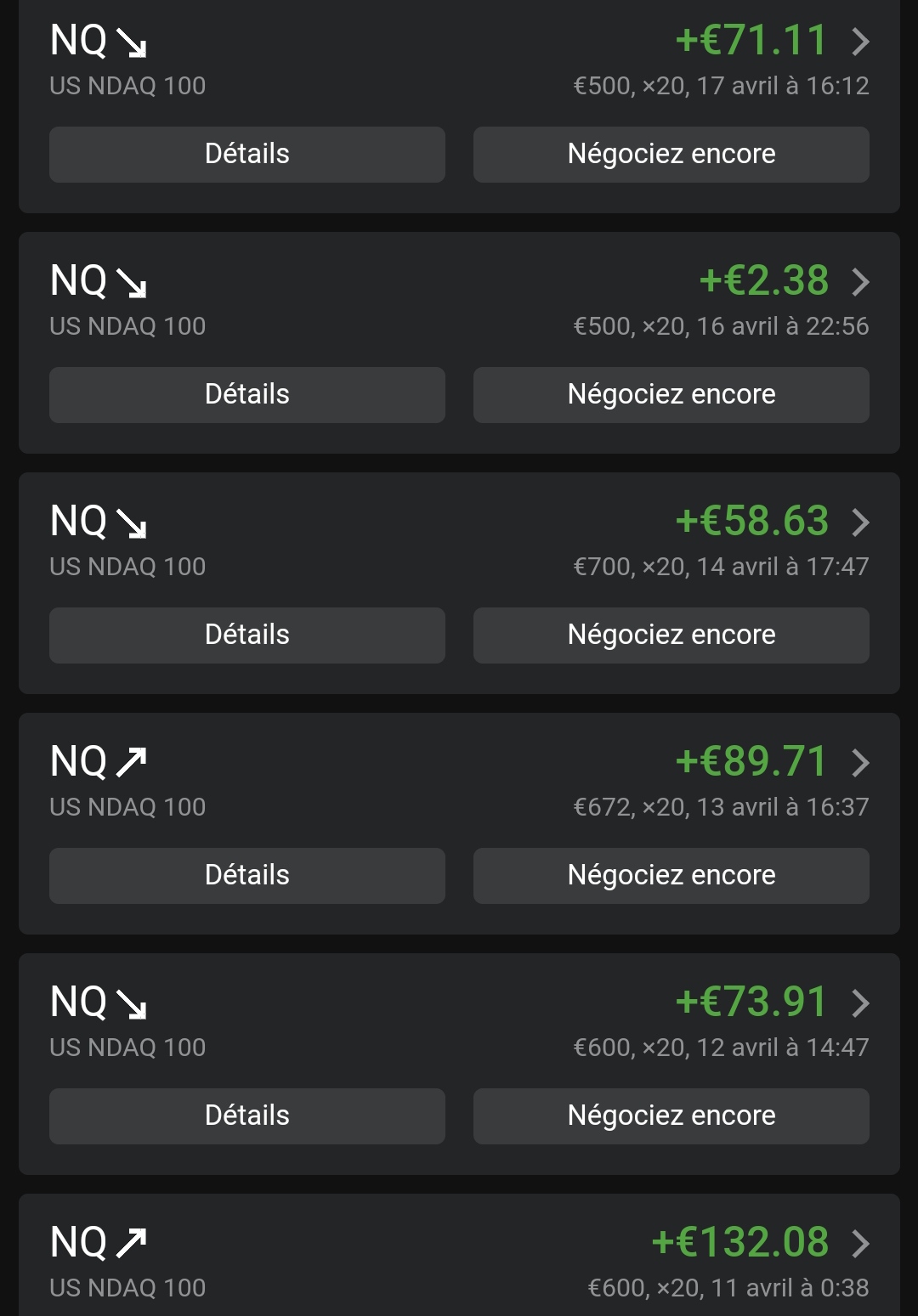
Task: Click the down arrow icon on the 12 avril trade
Action: pyautogui.click(x=132, y=1004)
